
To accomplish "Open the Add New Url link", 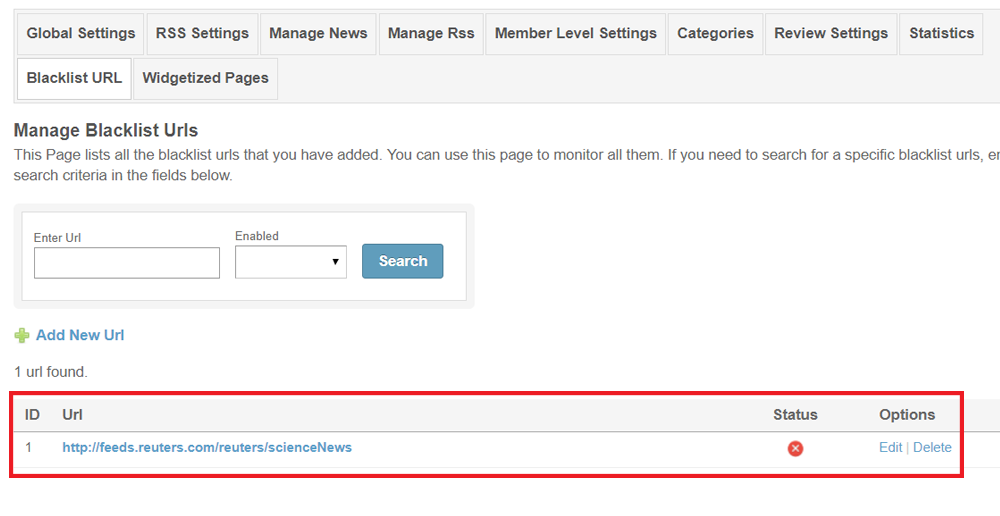I will (x=80, y=336).
